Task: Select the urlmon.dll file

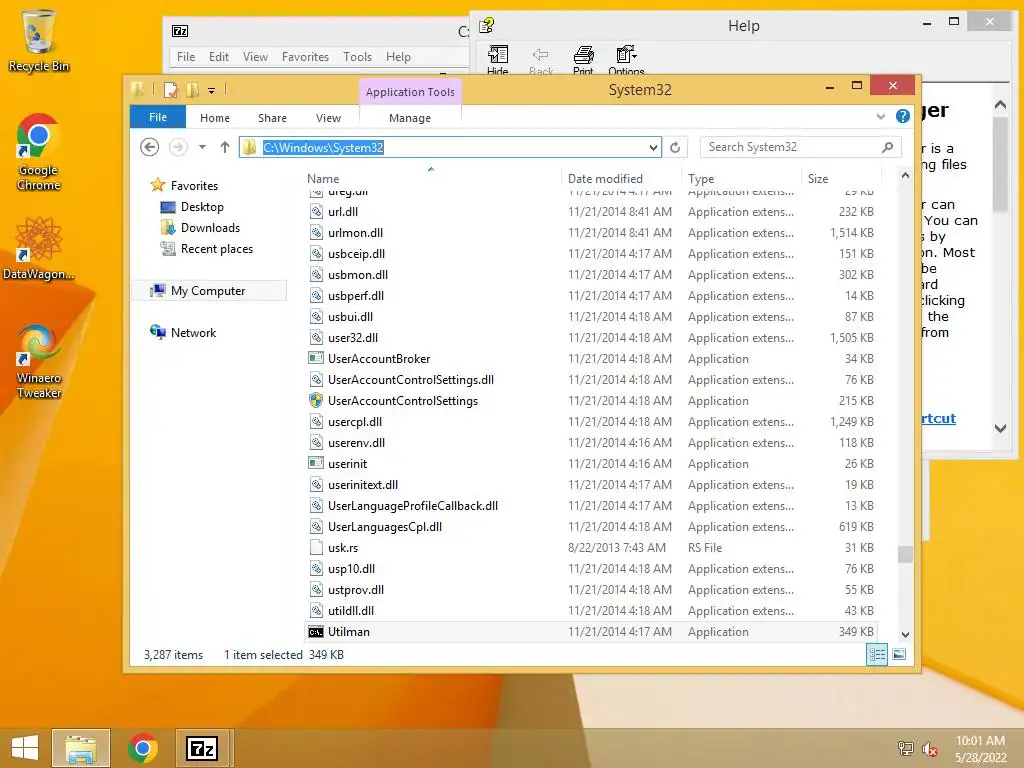Action: [x=591, y=232]
